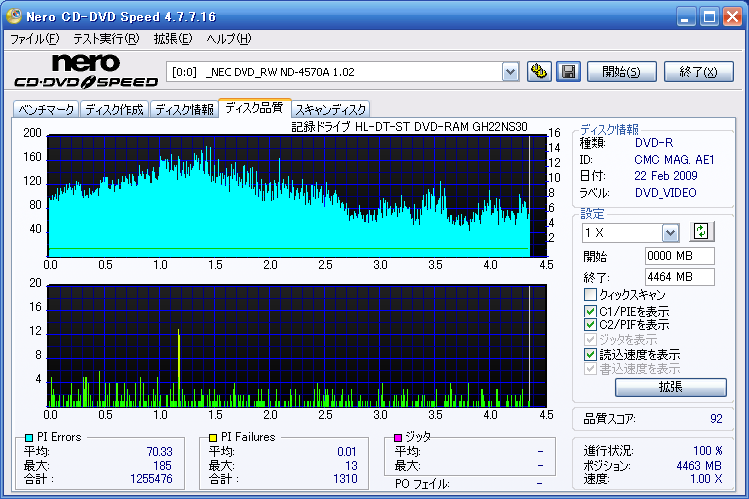This screenshot has height=499, width=749.
Task: Click the disc type DVD-R value
Action: (x=653, y=143)
